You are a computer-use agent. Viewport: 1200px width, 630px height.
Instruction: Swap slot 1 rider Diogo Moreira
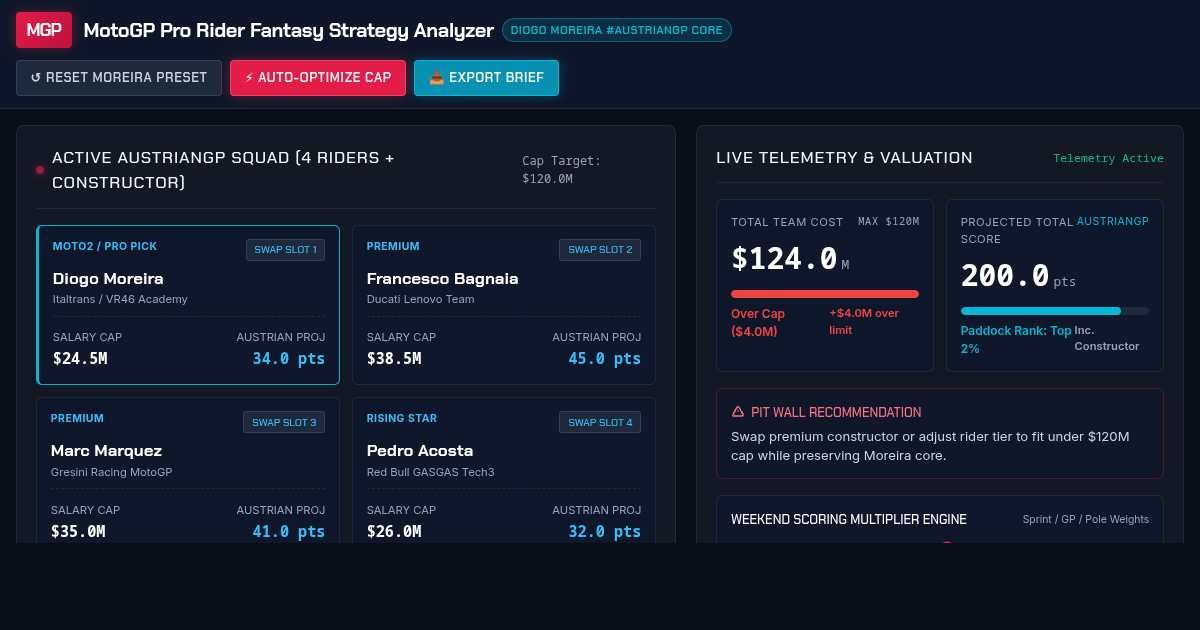(285, 250)
